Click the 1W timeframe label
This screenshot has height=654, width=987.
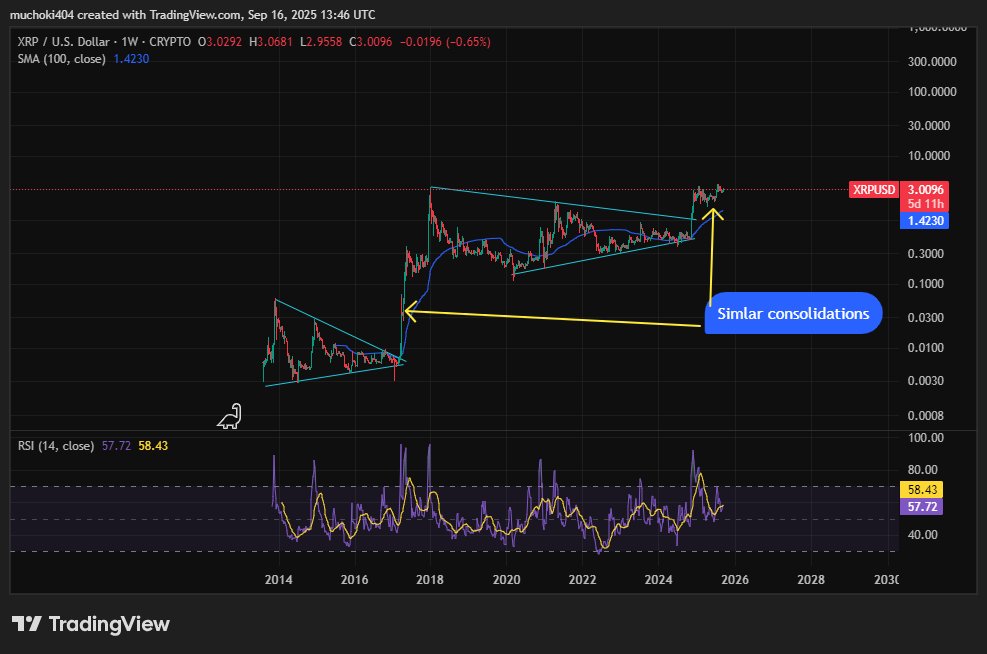(130, 42)
